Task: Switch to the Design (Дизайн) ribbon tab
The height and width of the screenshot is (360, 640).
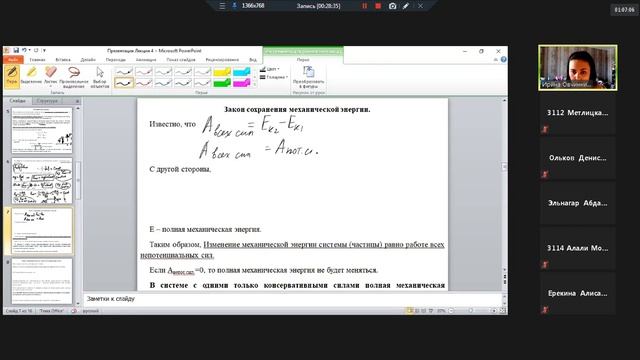Action: click(88, 60)
